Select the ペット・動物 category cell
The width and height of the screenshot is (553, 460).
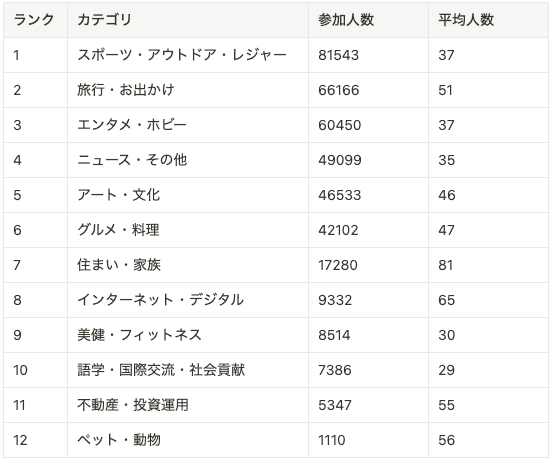pos(188,440)
